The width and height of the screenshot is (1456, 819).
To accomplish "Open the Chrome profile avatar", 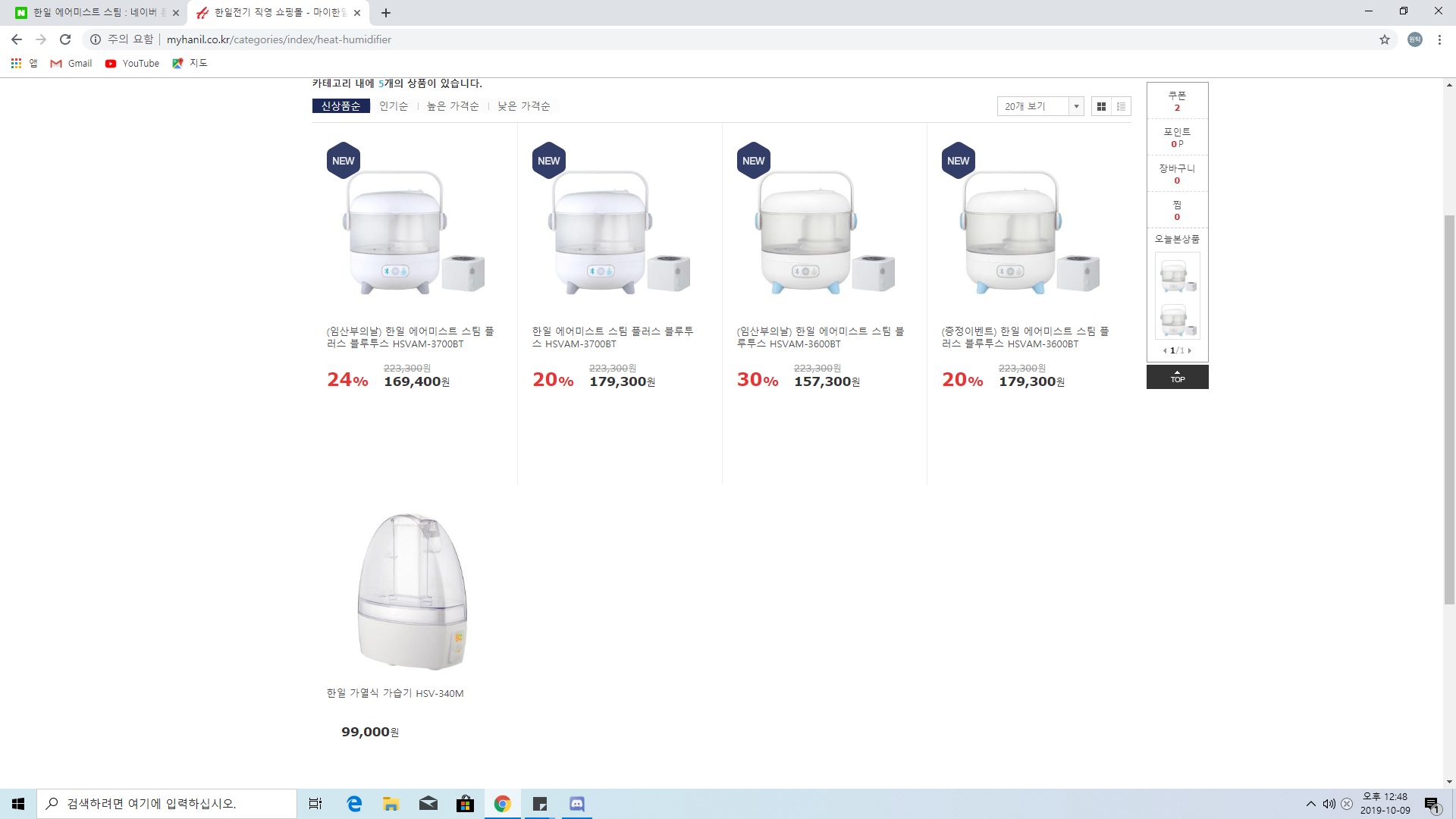I will click(x=1415, y=39).
